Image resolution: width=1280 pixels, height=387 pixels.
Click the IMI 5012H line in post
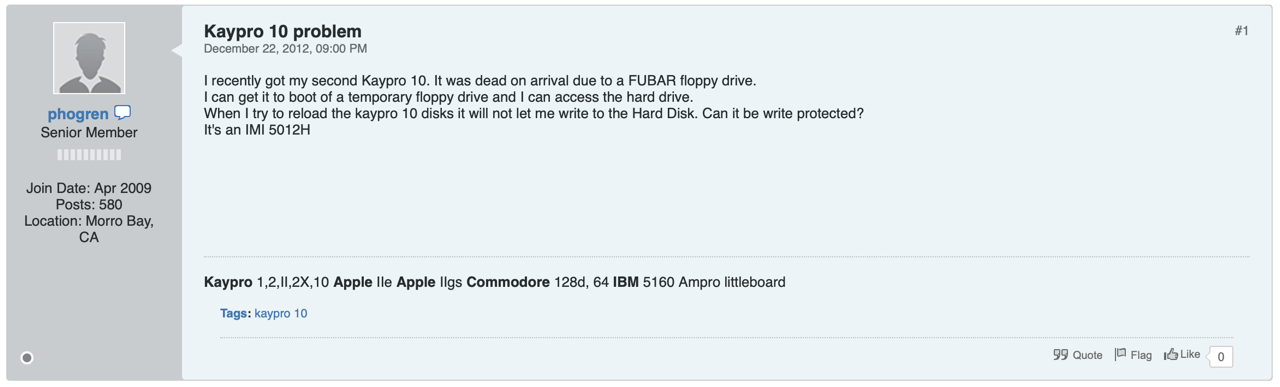pos(257,129)
